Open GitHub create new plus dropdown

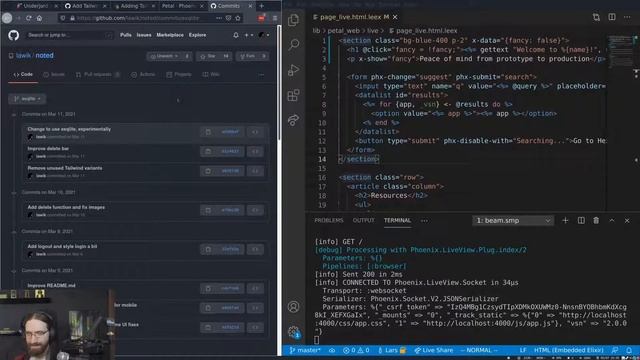pos(248,35)
